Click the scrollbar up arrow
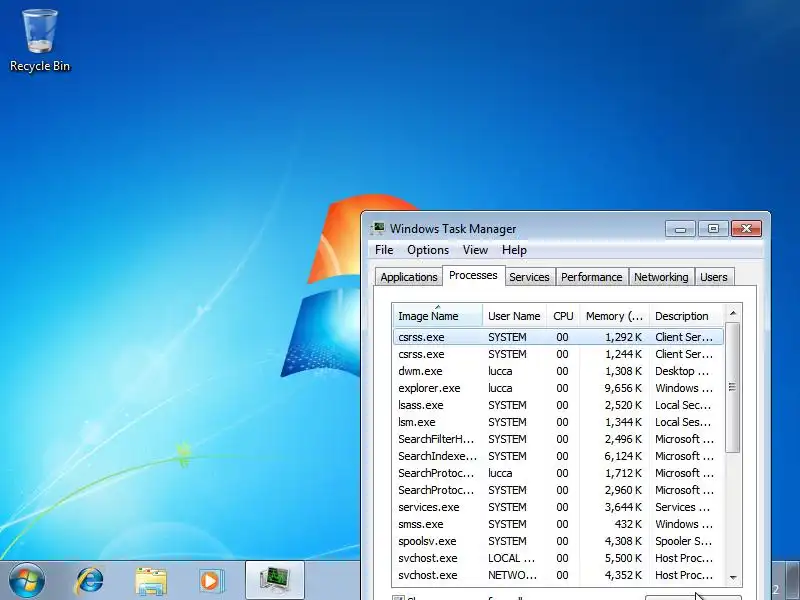 [733, 313]
